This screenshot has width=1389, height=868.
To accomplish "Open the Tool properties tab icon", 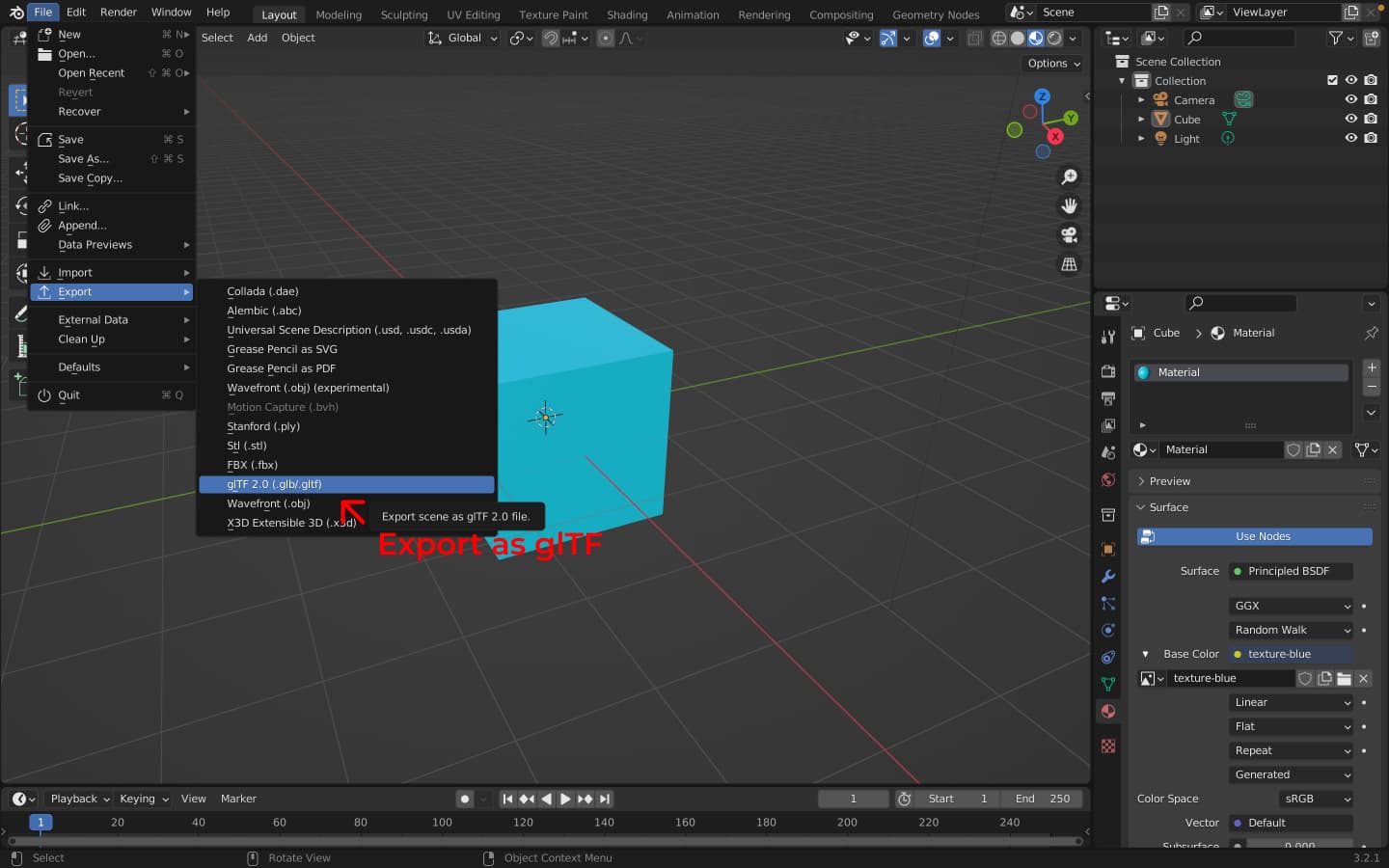I will point(1108,337).
